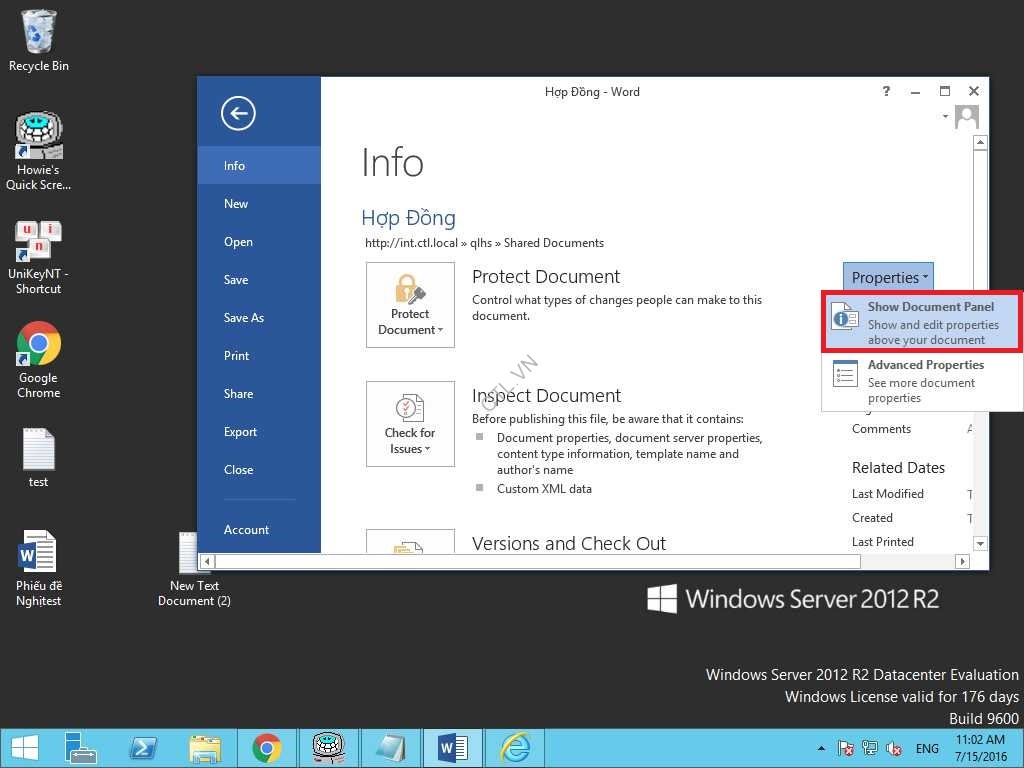Go to the Print section
Screen dimensions: 1024x768
coord(237,356)
